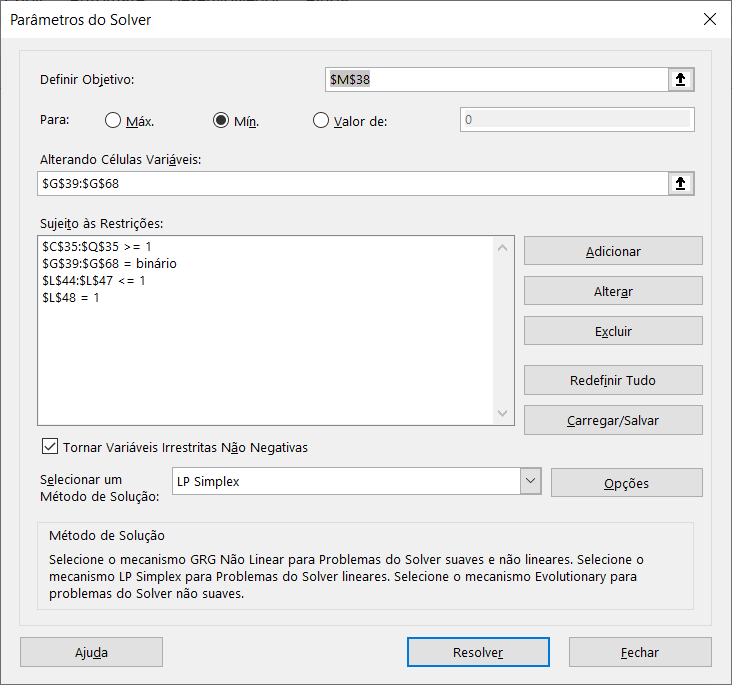
Task: Select constraint $C$35:$Q$35 >= 1
Action: [97, 246]
